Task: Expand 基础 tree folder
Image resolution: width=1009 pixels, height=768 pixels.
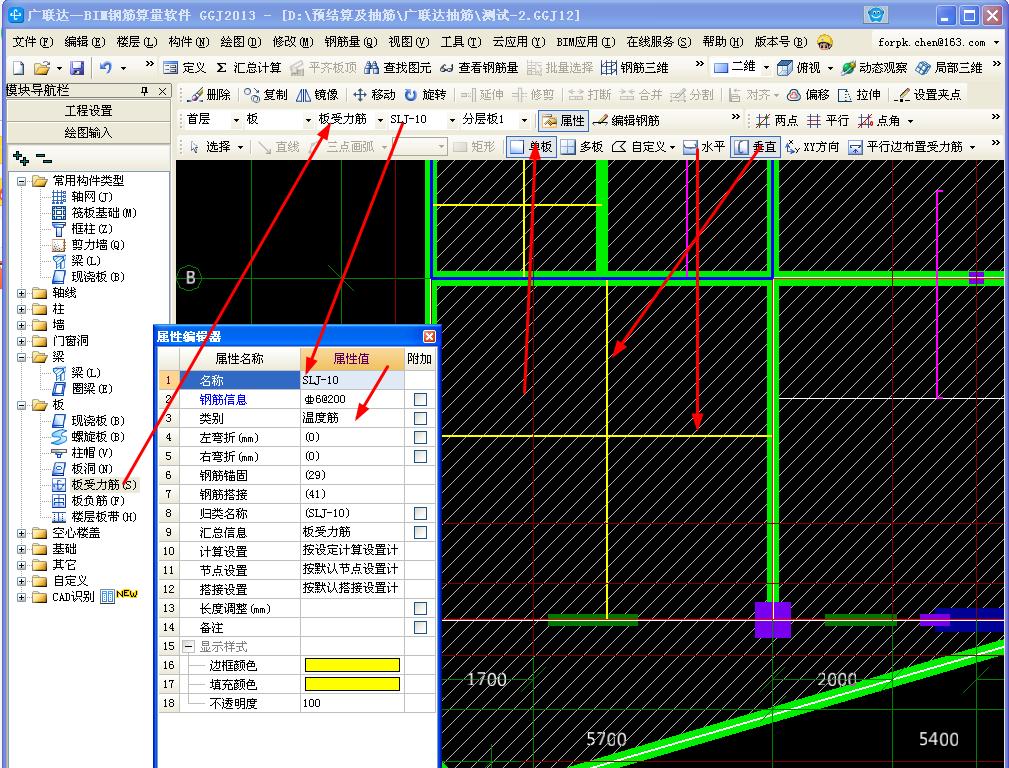Action: [21, 549]
